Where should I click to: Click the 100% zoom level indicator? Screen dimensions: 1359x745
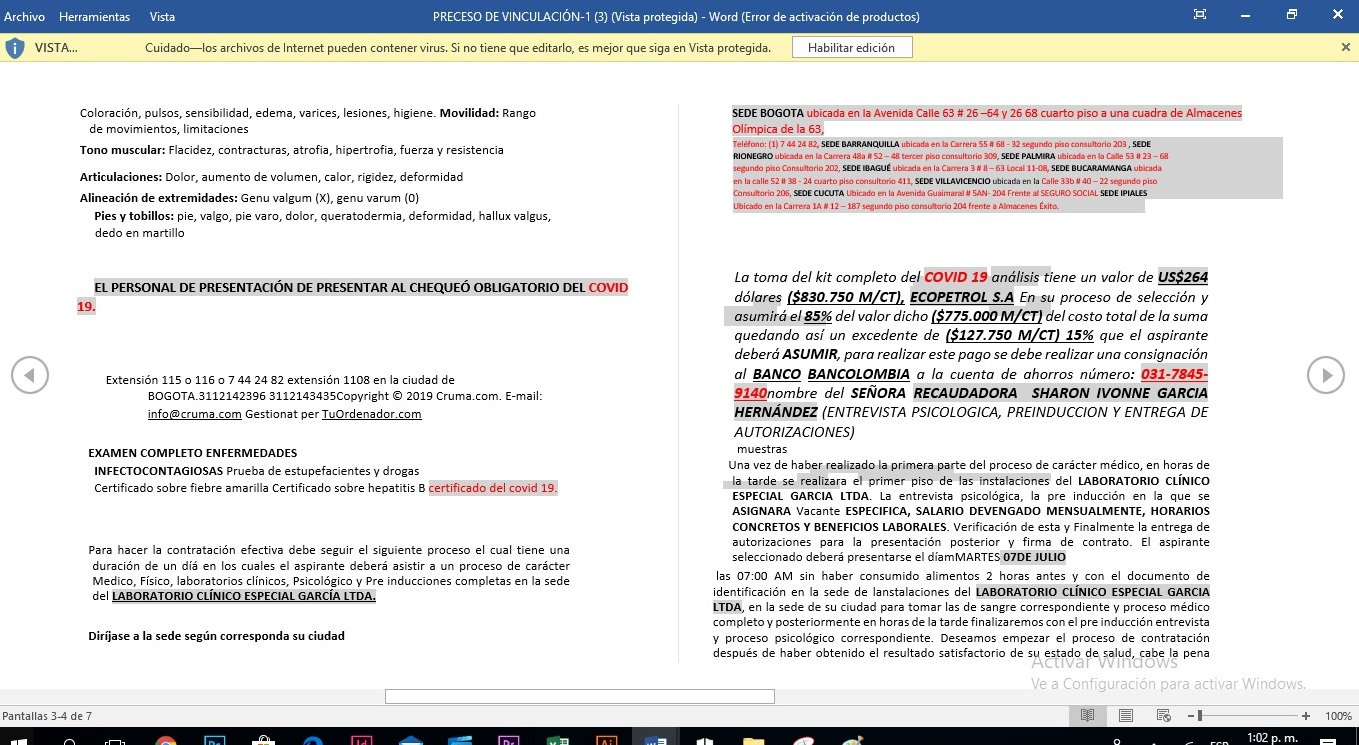point(1338,716)
